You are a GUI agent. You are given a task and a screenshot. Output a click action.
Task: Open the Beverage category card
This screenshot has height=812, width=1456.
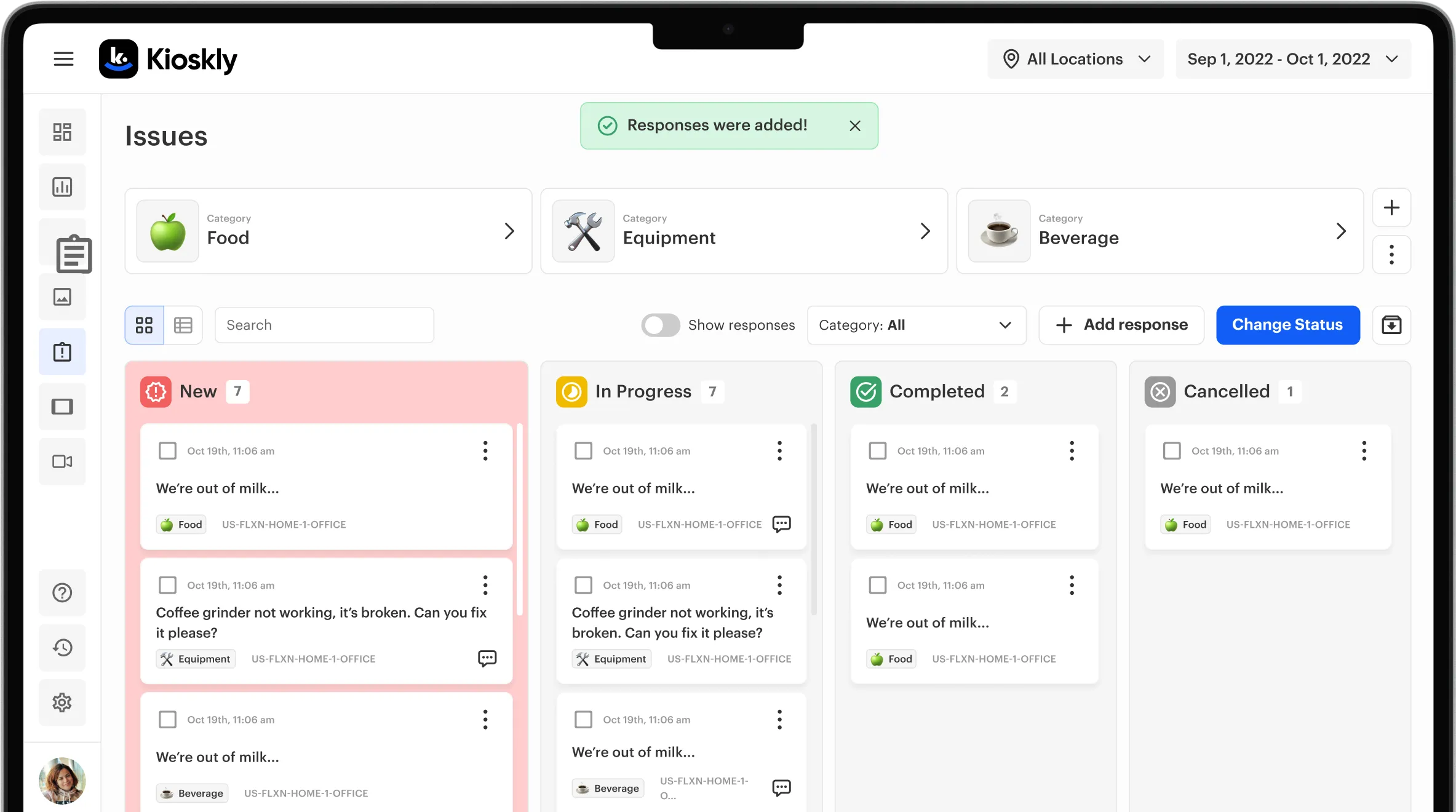pos(1160,231)
